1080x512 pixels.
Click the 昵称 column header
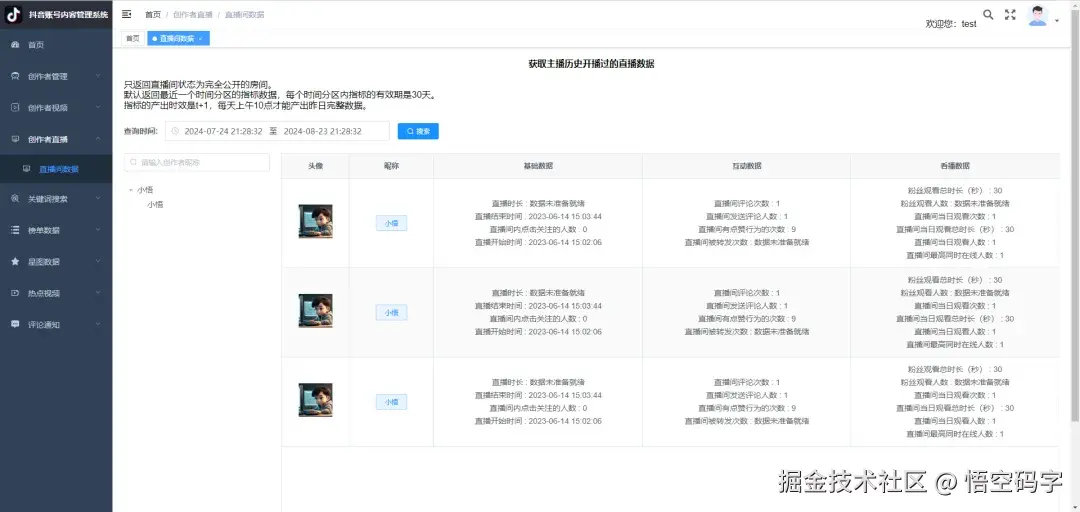(x=391, y=166)
